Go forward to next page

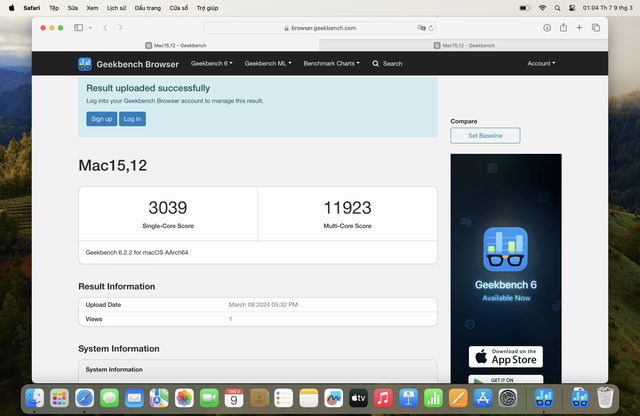(x=120, y=28)
